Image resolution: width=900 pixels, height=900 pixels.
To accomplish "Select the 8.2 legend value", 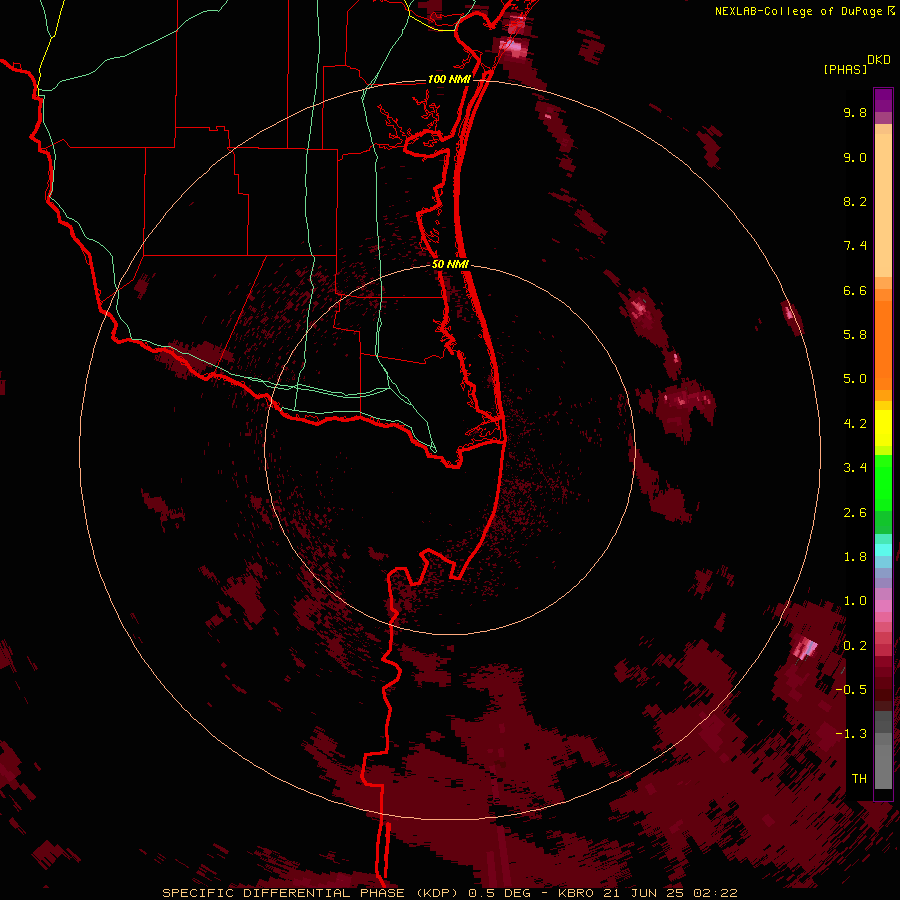I will pyautogui.click(x=855, y=201).
